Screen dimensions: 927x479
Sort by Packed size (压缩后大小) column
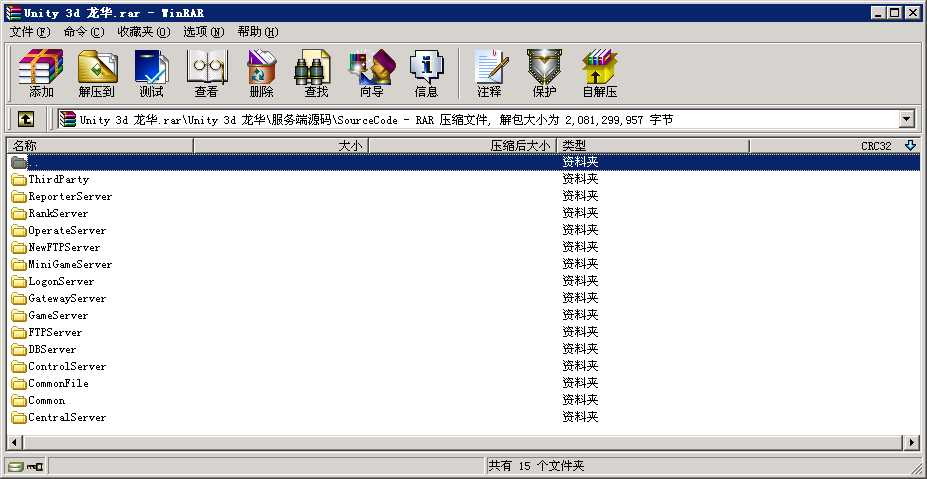click(463, 145)
